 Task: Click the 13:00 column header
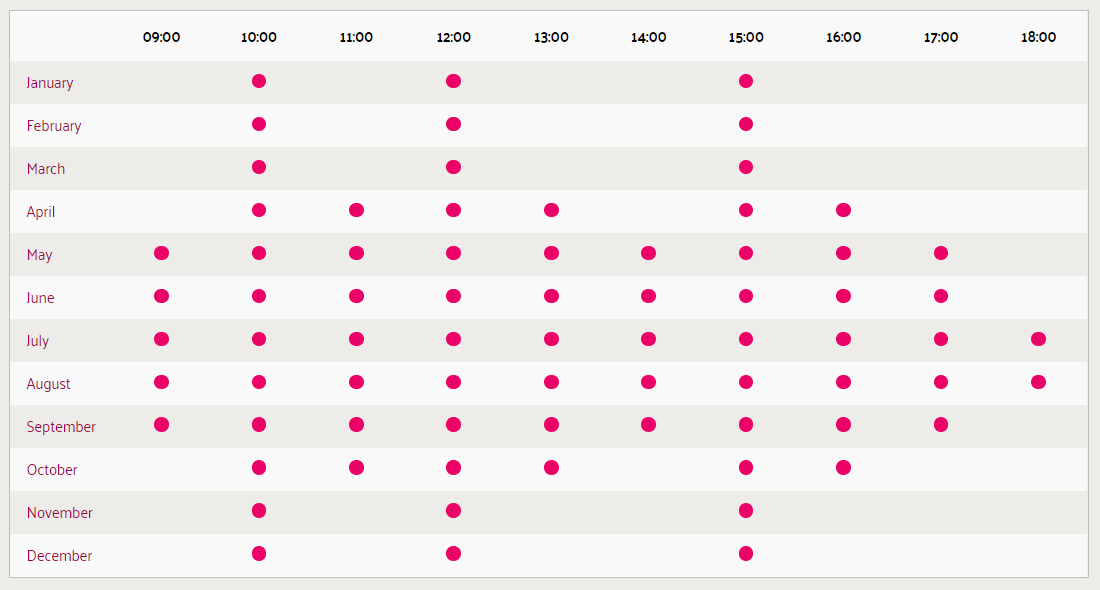(x=551, y=38)
